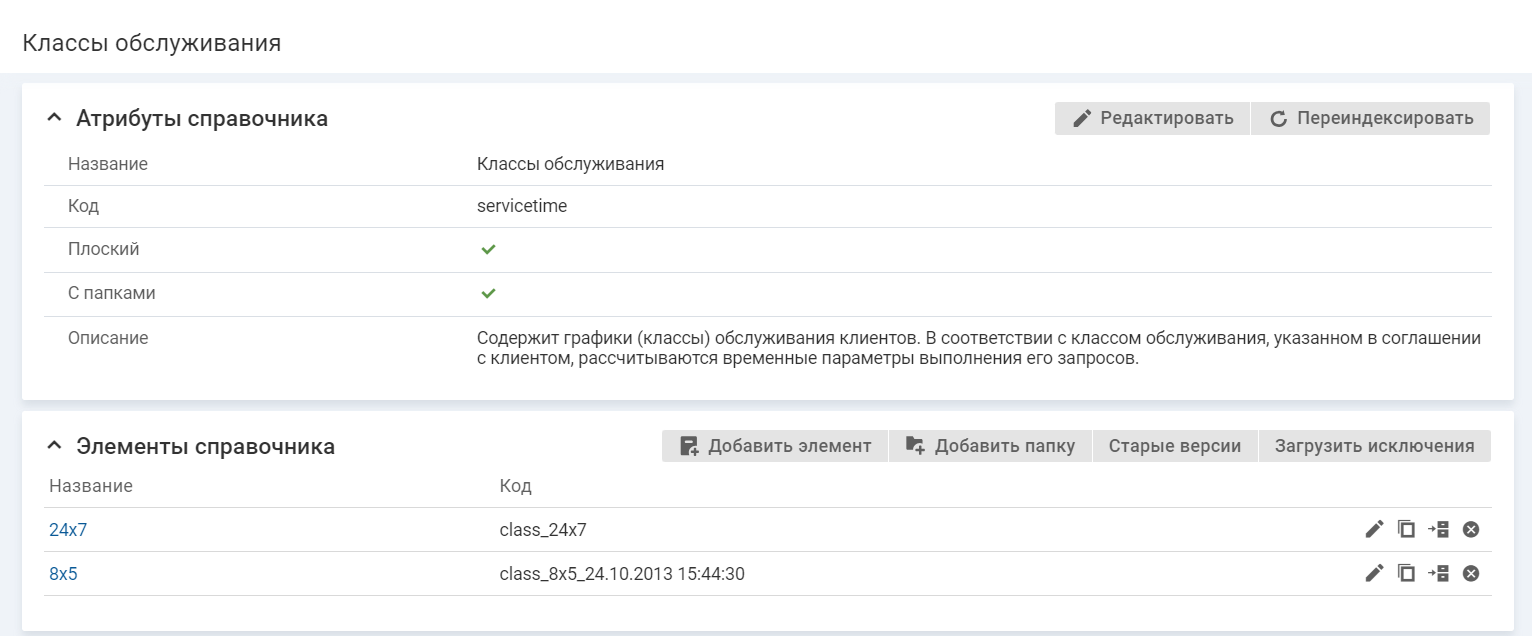Viewport: 1532px width, 636px height.
Task: Click the copy icon in the 24x7 row
Action: [1406, 529]
